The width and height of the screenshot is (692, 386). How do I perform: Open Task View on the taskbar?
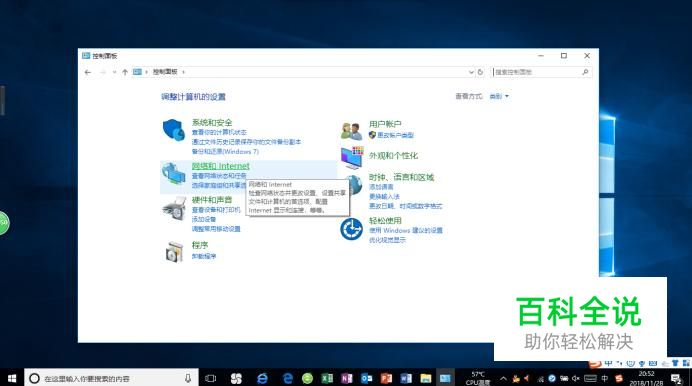(x=211, y=378)
